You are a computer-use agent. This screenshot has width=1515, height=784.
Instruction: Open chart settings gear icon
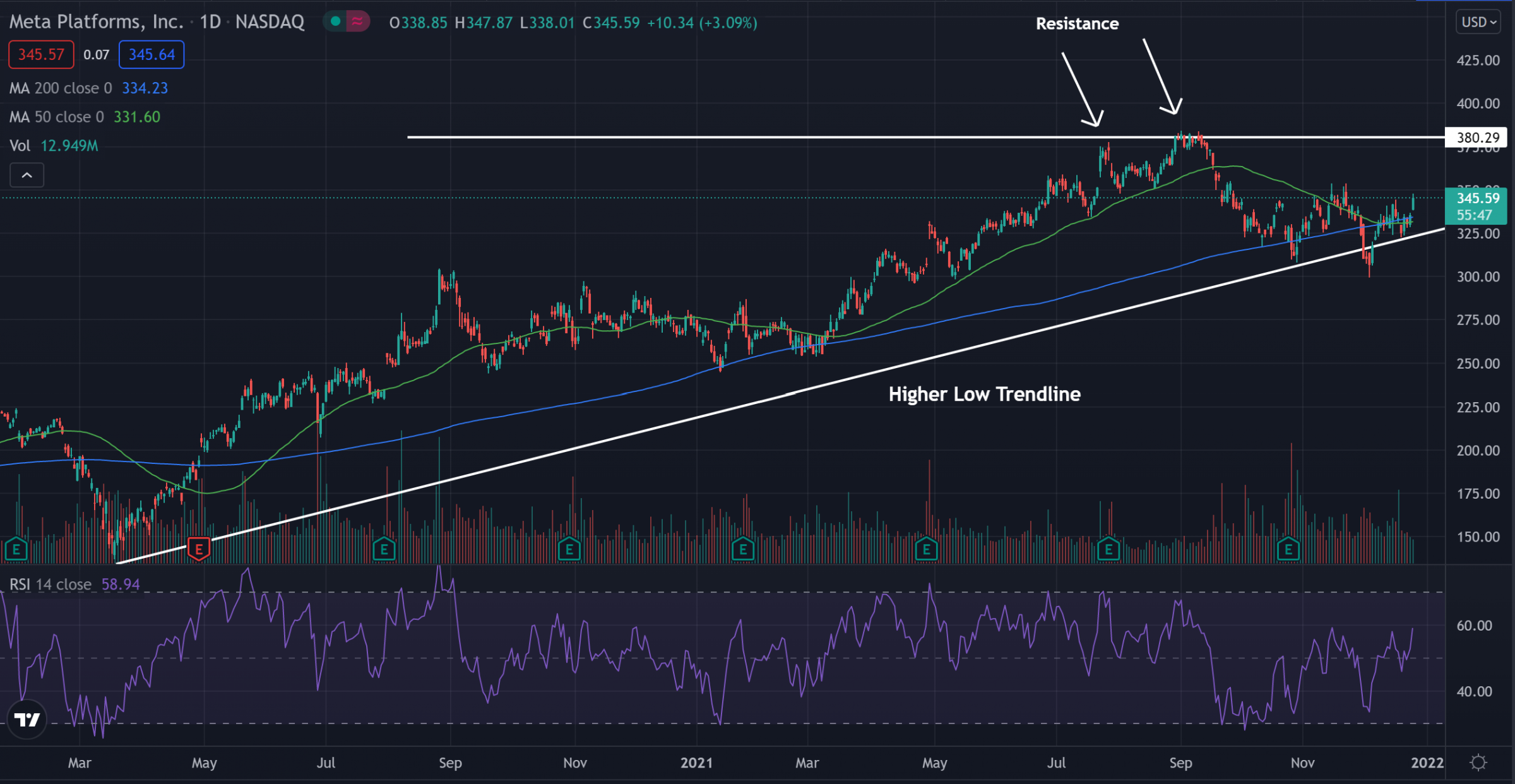[1478, 763]
